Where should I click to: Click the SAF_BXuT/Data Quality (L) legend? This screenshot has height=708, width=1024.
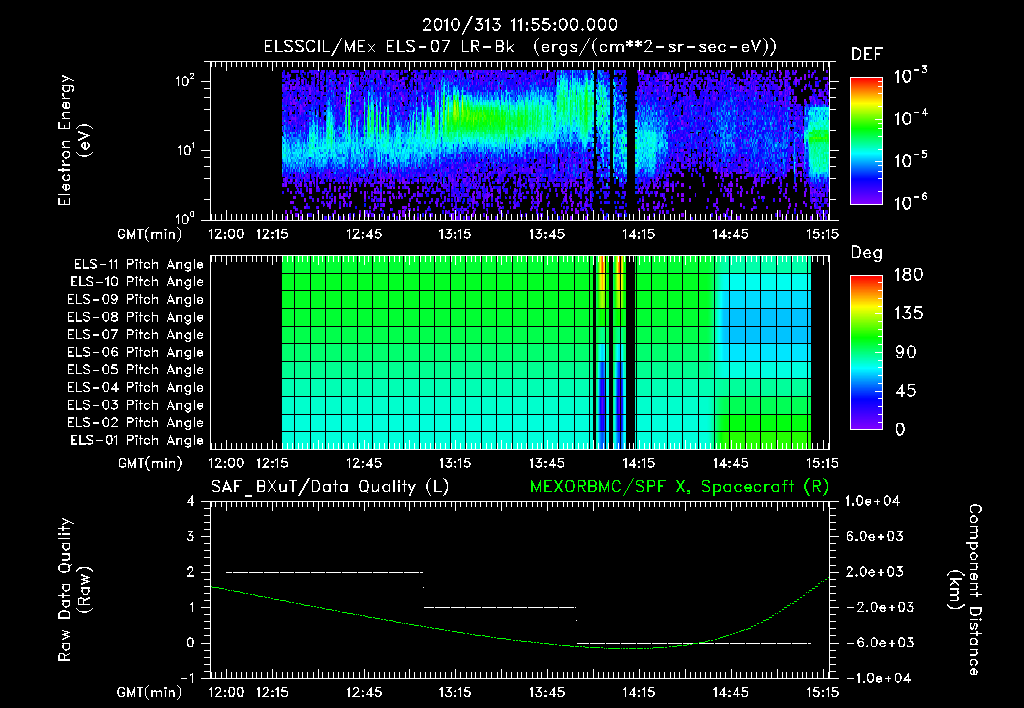330,487
